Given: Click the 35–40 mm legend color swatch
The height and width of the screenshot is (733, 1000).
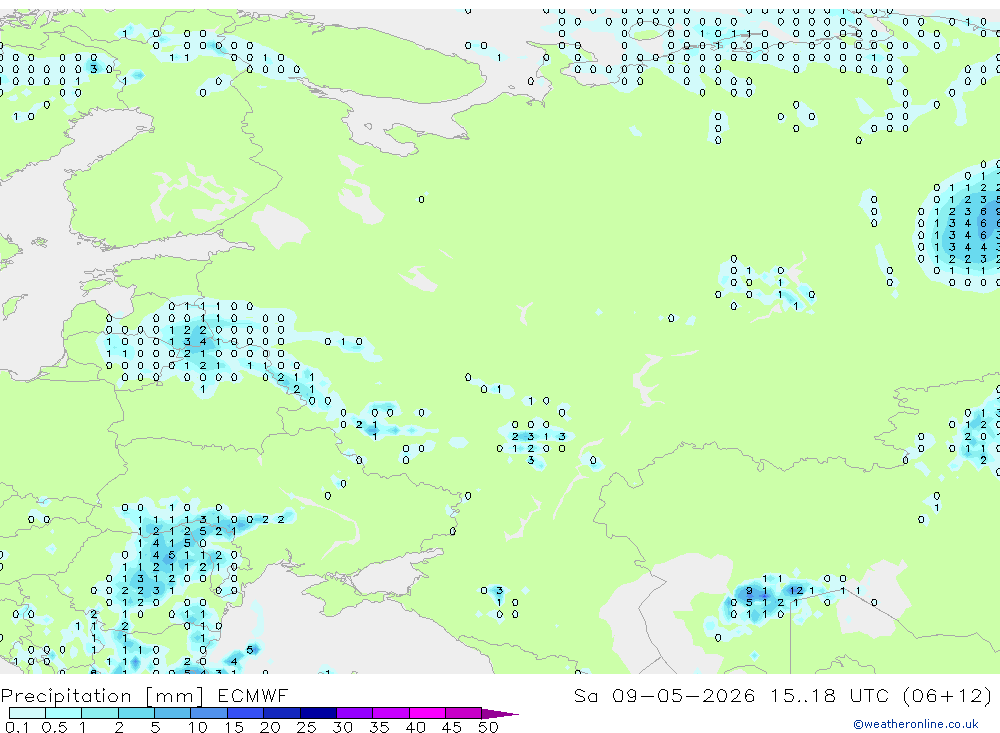Looking at the screenshot, I should tap(391, 713).
